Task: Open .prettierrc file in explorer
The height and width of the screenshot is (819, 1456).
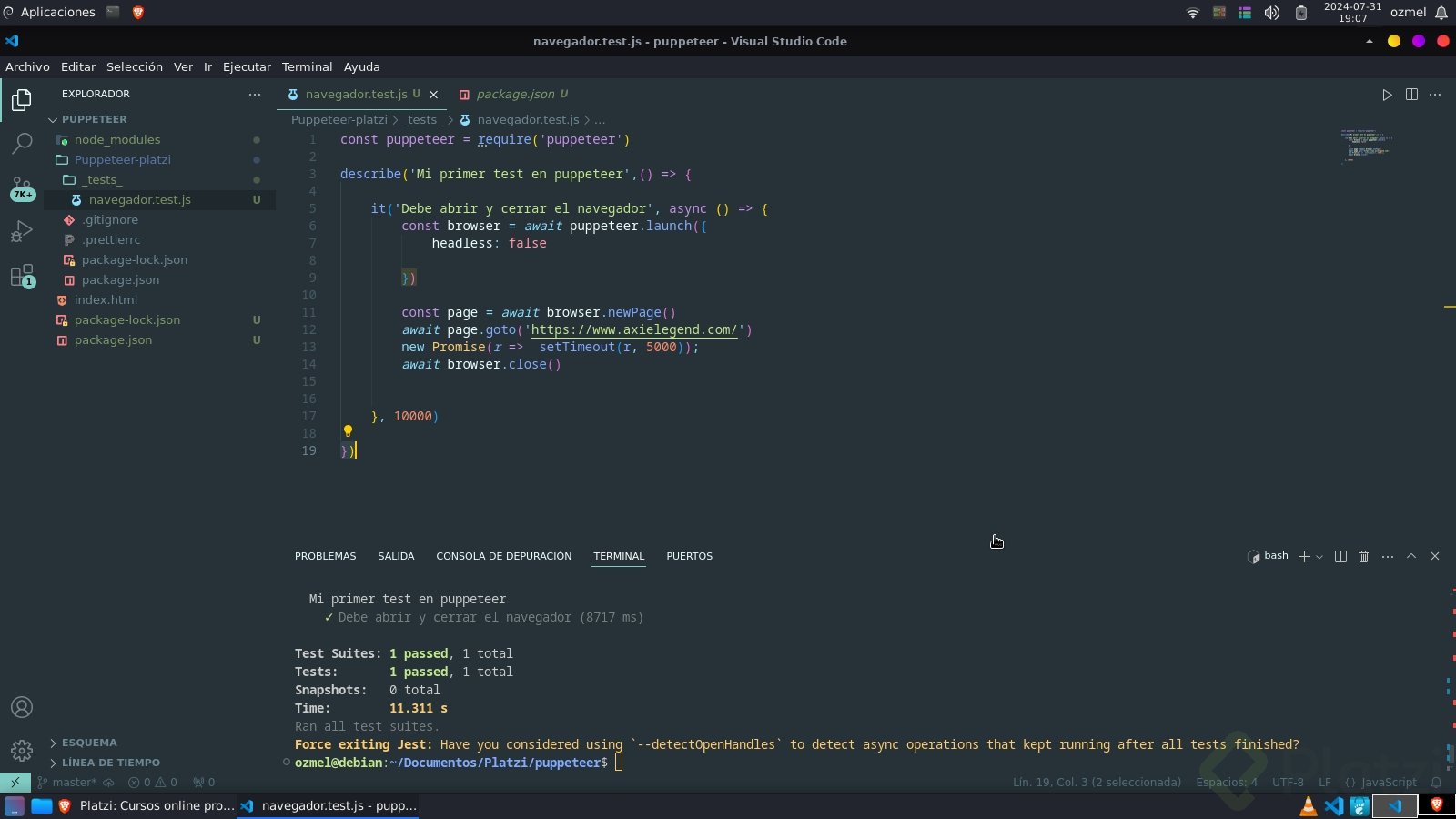Action: coord(111,239)
